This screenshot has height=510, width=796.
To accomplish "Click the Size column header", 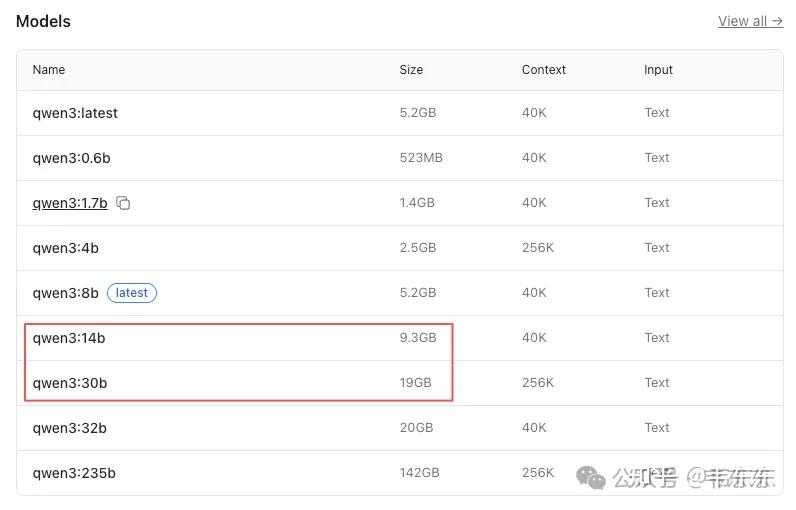I will (x=411, y=70).
